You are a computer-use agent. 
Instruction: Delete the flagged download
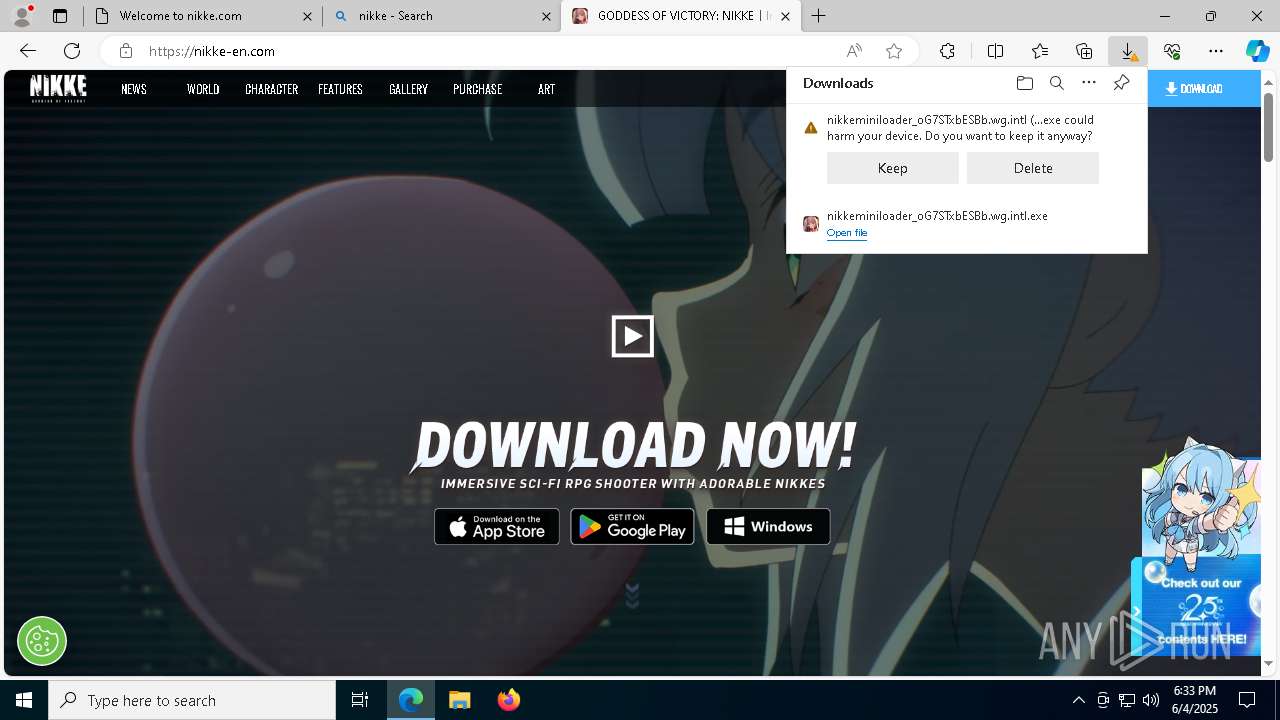[1032, 168]
